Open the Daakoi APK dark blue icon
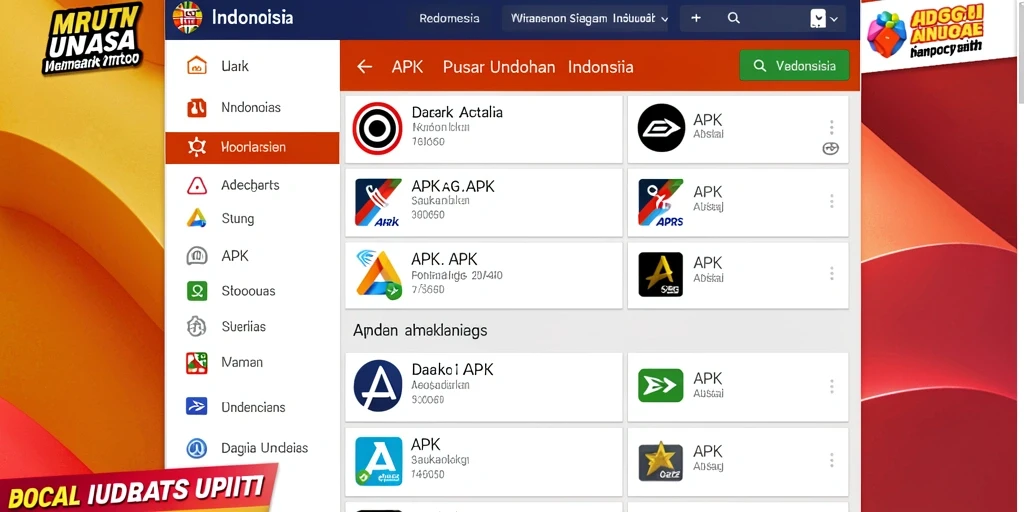The image size is (1024, 512). tap(377, 385)
